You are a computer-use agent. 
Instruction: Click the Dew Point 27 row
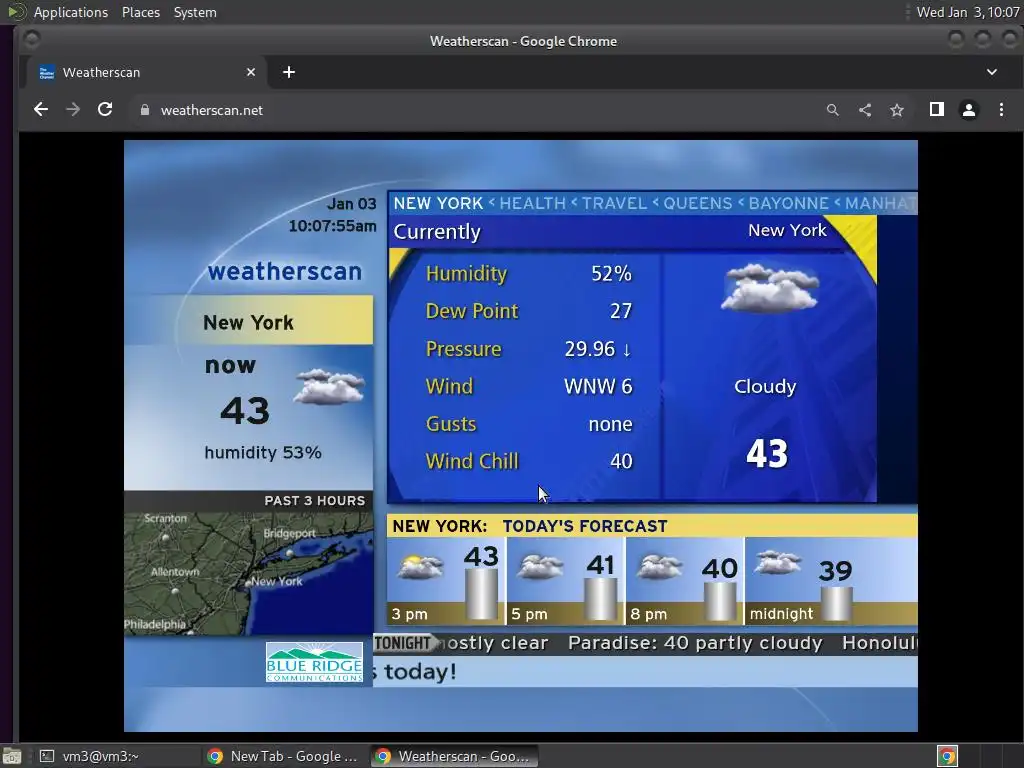pos(529,311)
